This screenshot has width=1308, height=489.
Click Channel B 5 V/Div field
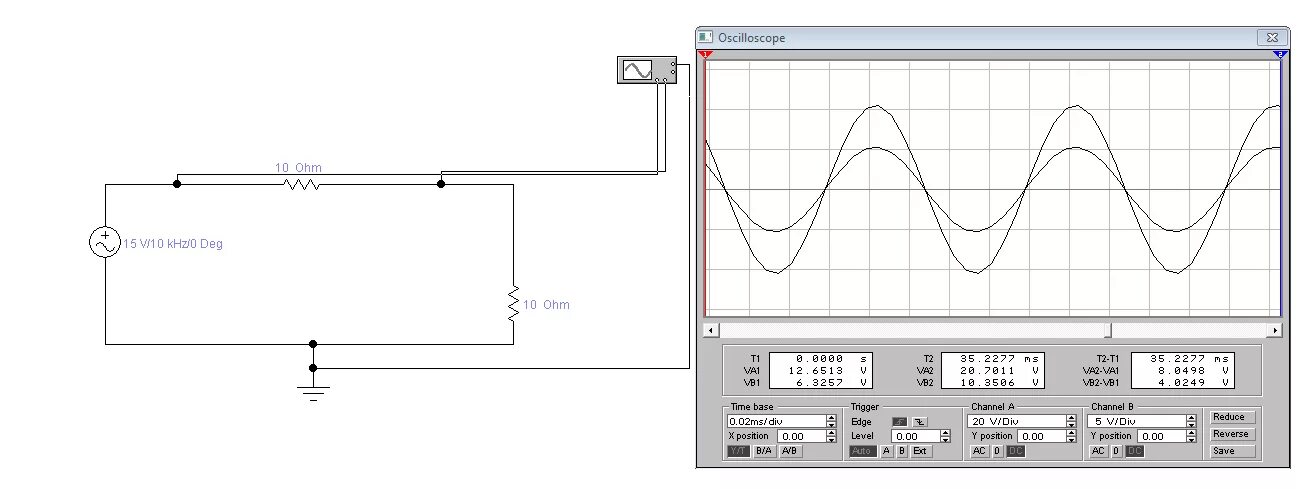1137,422
